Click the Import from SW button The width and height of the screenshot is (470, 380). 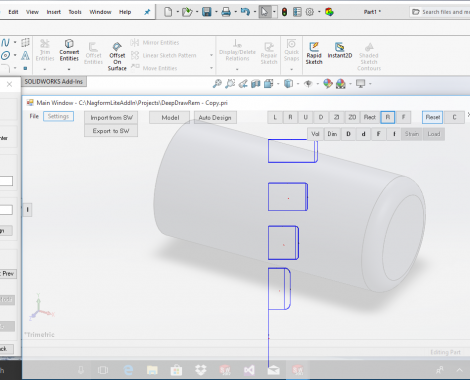pyautogui.click(x=111, y=117)
